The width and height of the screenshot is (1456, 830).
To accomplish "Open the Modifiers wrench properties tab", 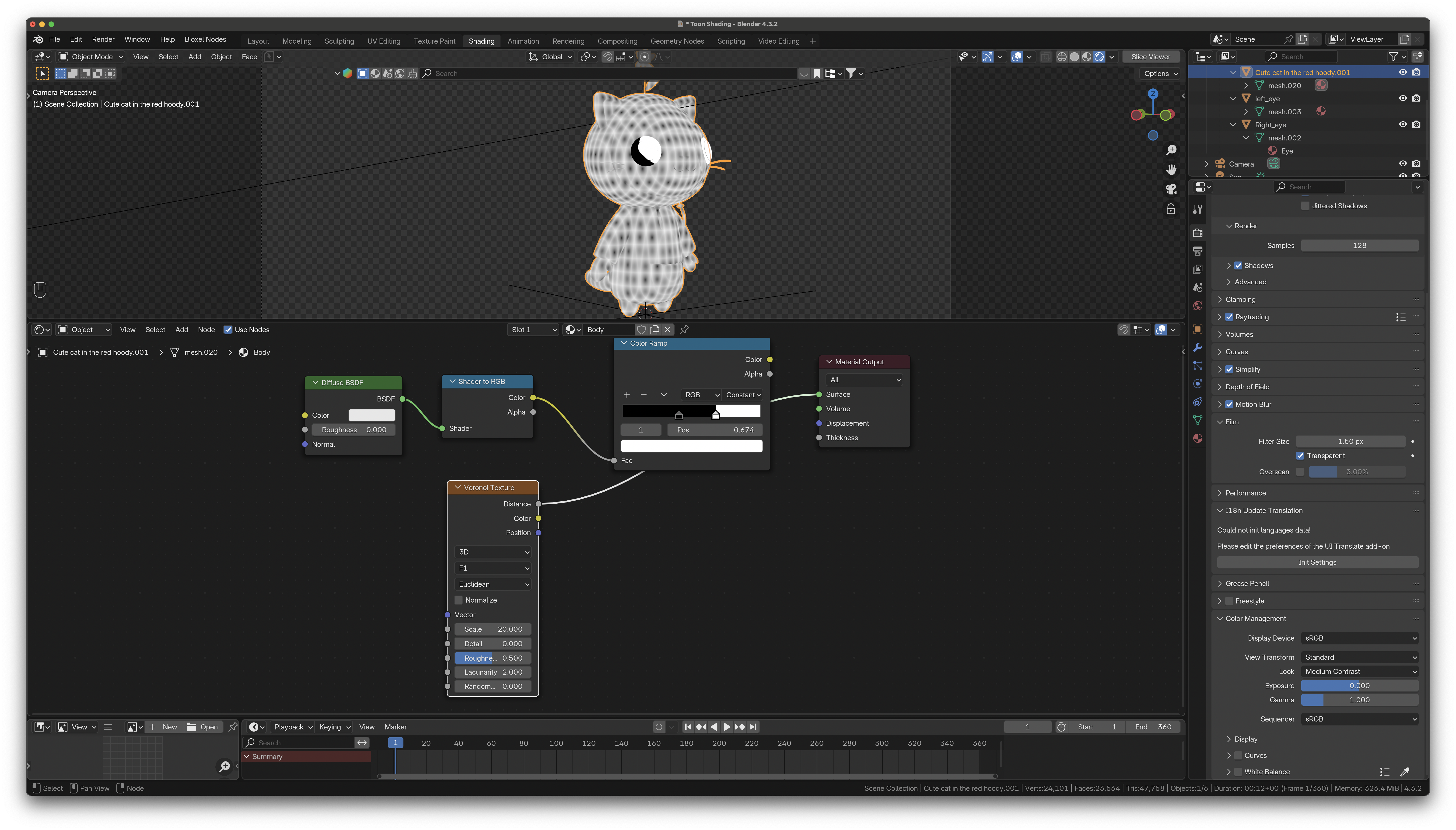I will coord(1198,347).
